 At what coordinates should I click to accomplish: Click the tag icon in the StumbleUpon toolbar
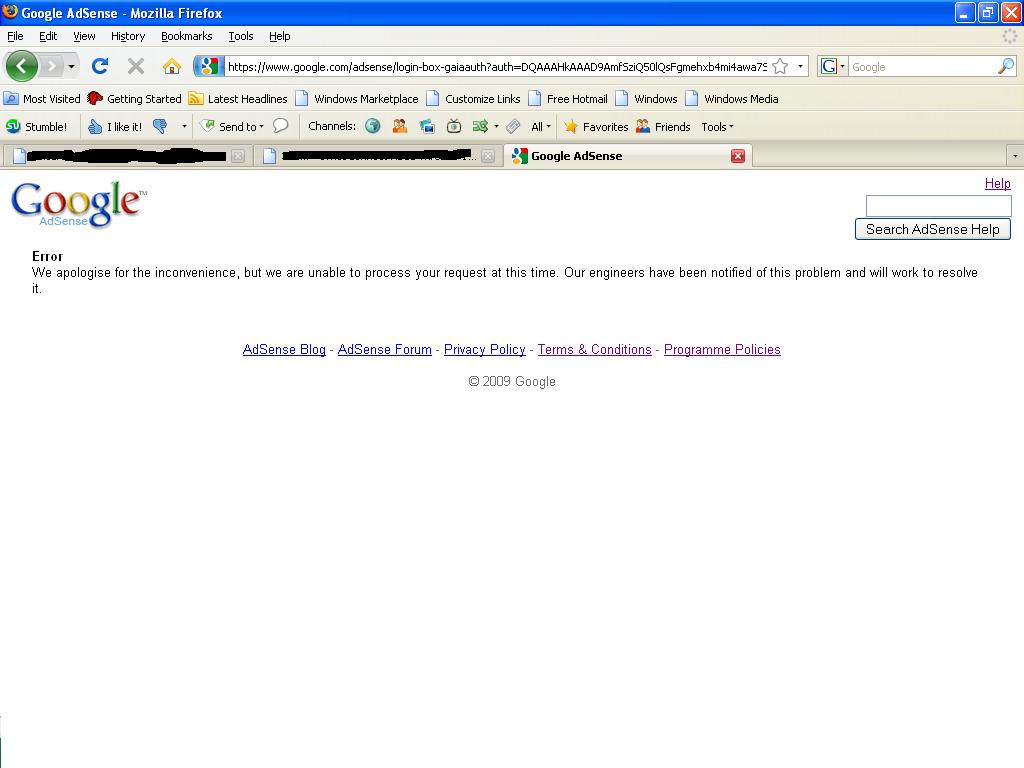513,126
